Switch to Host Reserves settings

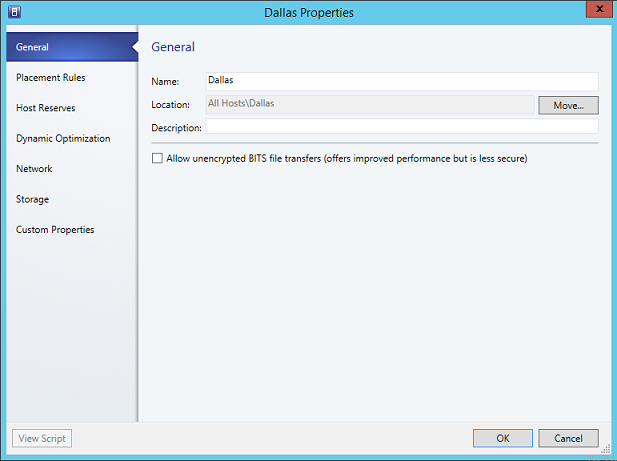pos(46,108)
